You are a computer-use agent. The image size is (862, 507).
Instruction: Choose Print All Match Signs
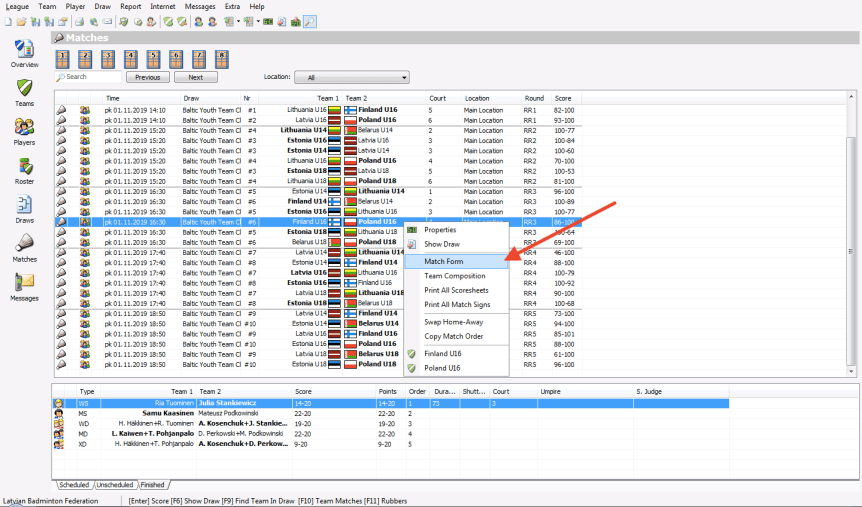(456, 305)
